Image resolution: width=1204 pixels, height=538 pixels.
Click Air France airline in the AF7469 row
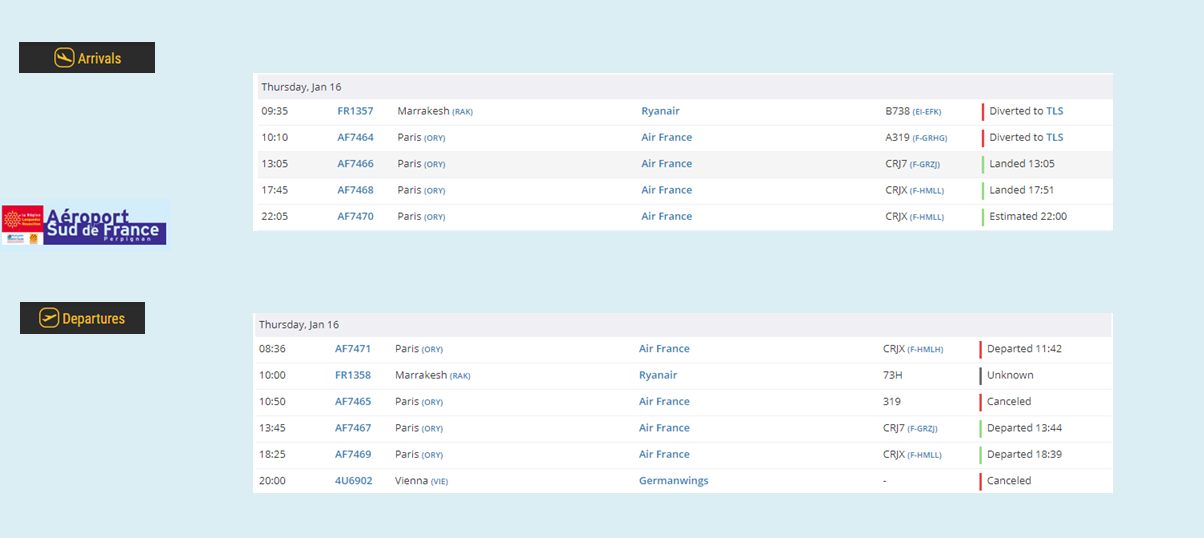tap(664, 454)
